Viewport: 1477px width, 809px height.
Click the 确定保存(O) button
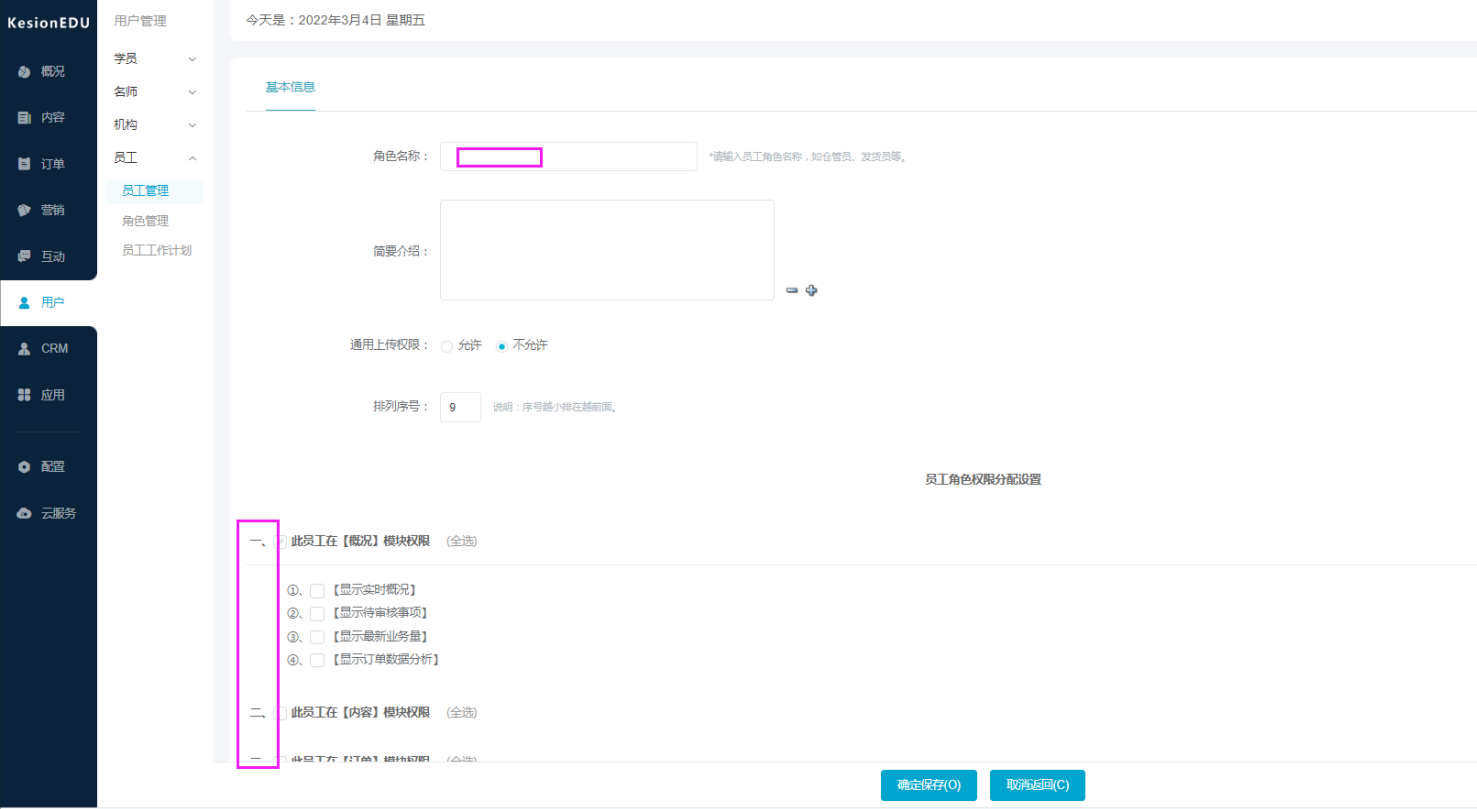coord(929,785)
